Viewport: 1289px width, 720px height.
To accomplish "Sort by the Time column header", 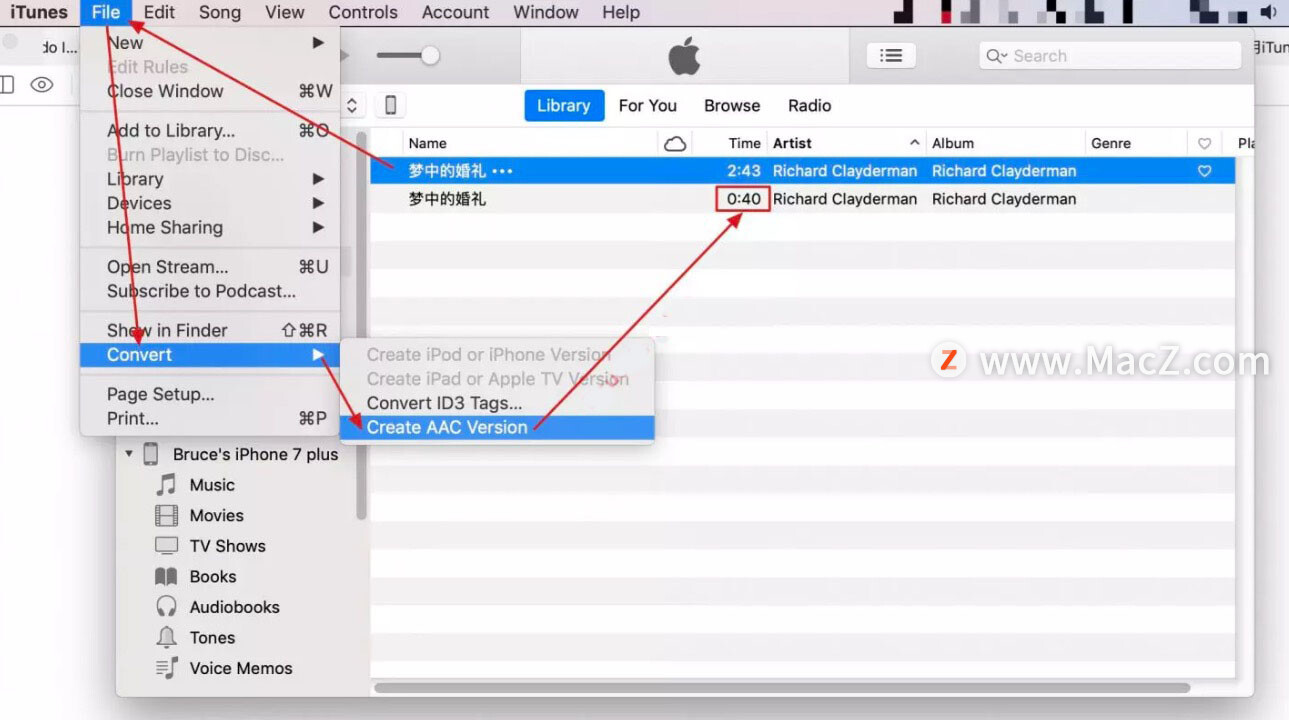I will click(730, 143).
